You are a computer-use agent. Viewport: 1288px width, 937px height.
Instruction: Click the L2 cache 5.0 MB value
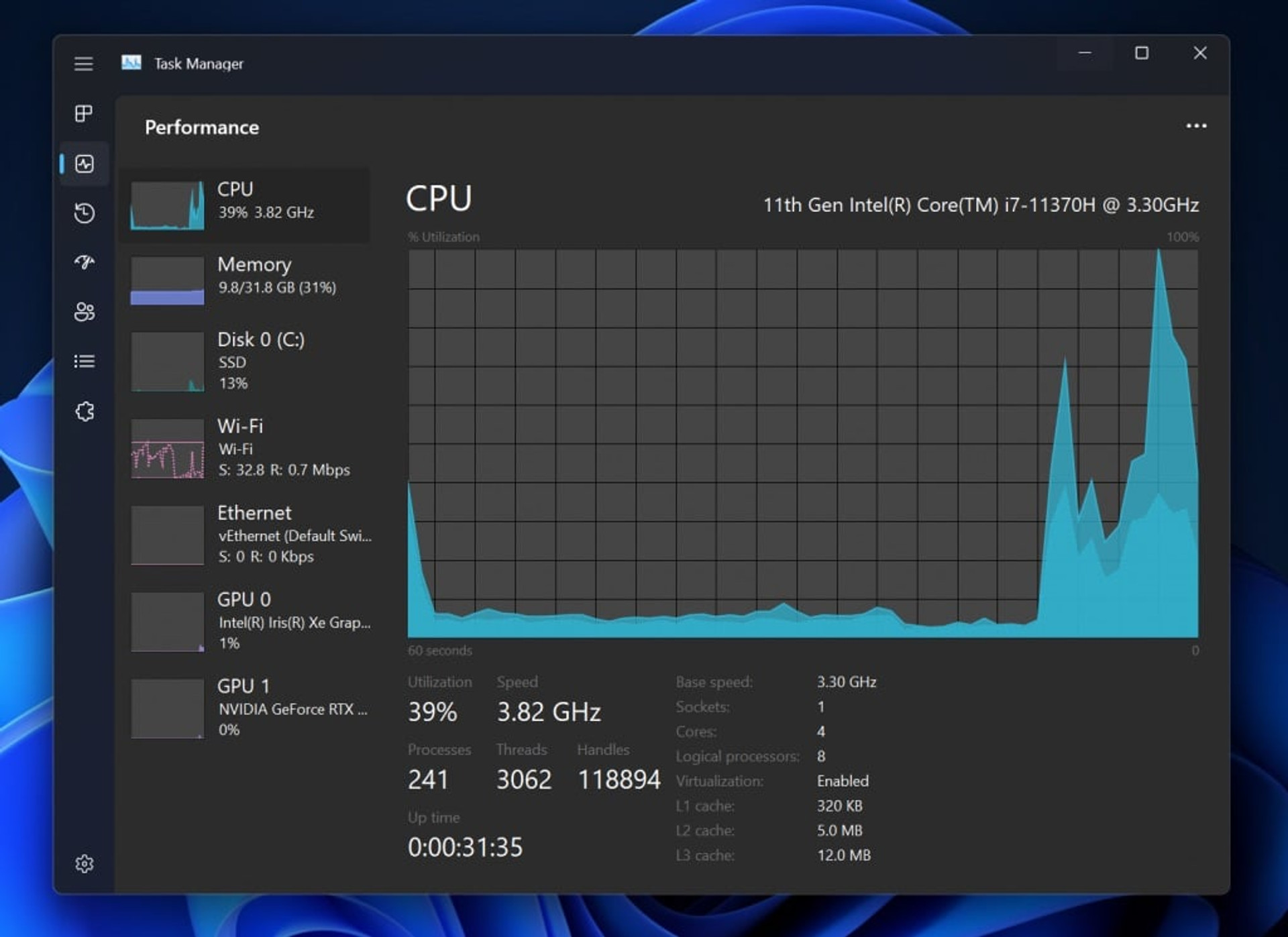coord(839,830)
